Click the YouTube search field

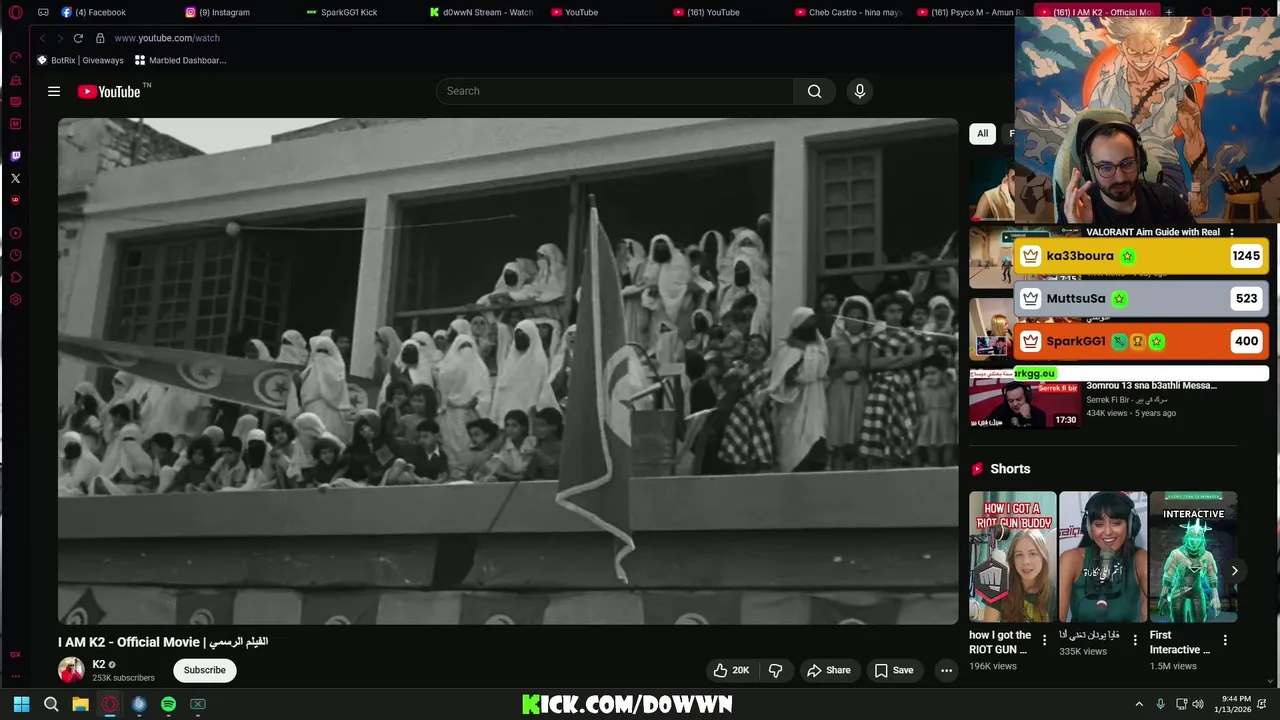(615, 91)
